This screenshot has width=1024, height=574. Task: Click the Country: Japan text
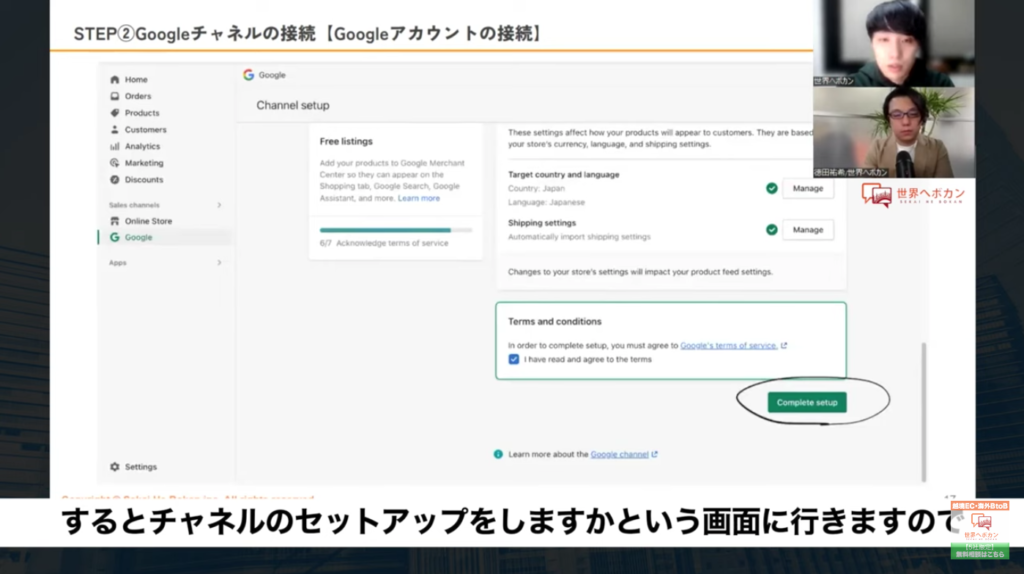(536, 188)
